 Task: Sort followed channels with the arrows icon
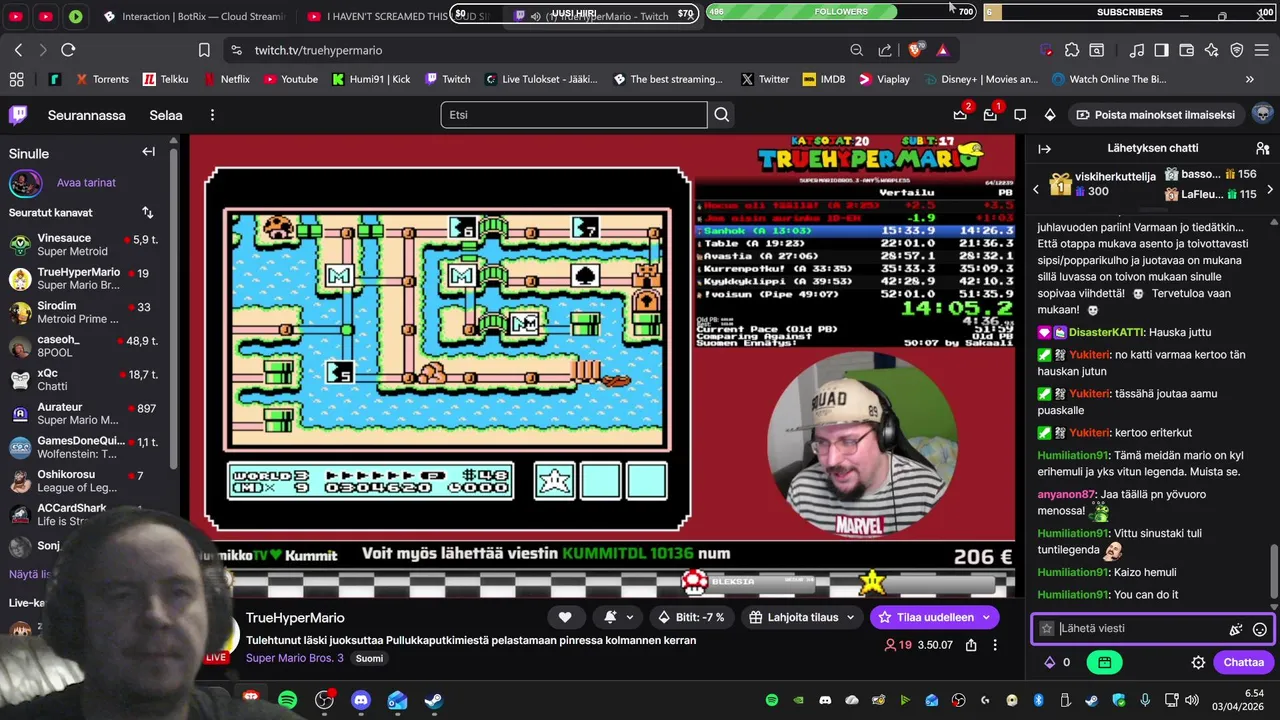click(x=148, y=212)
